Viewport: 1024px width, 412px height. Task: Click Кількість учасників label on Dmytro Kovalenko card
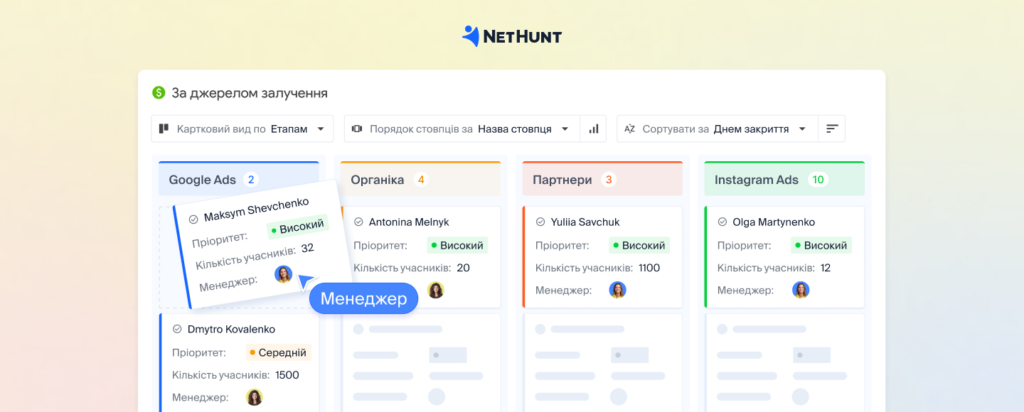tap(221, 375)
